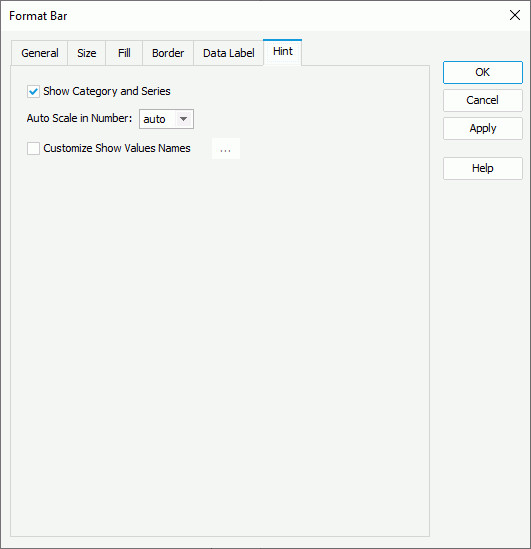Switch to the General tab
The width and height of the screenshot is (531, 549).
(x=40, y=53)
